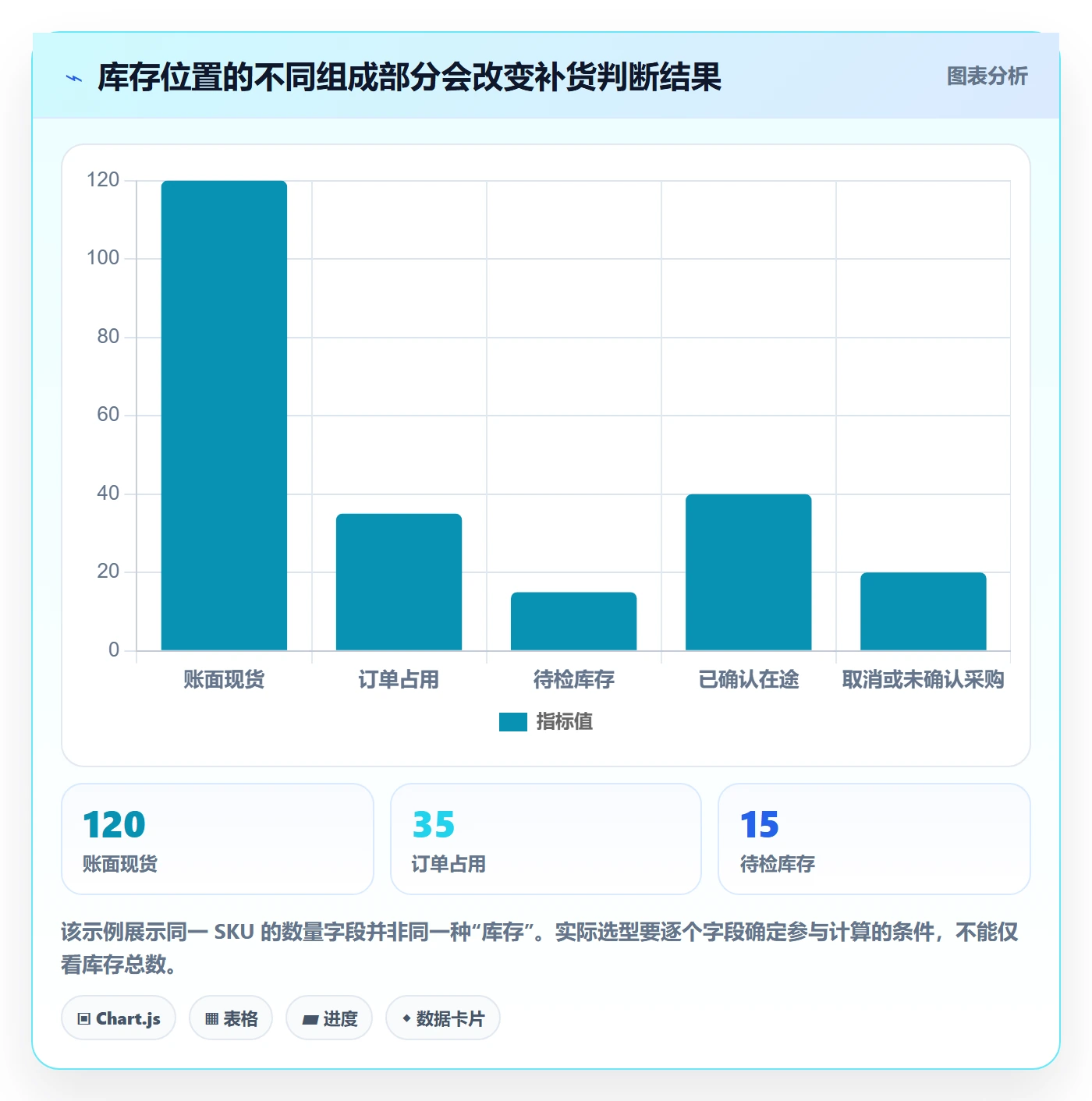Click the Chart.js tag chip
This screenshot has width=1092, height=1101.
click(x=119, y=1018)
